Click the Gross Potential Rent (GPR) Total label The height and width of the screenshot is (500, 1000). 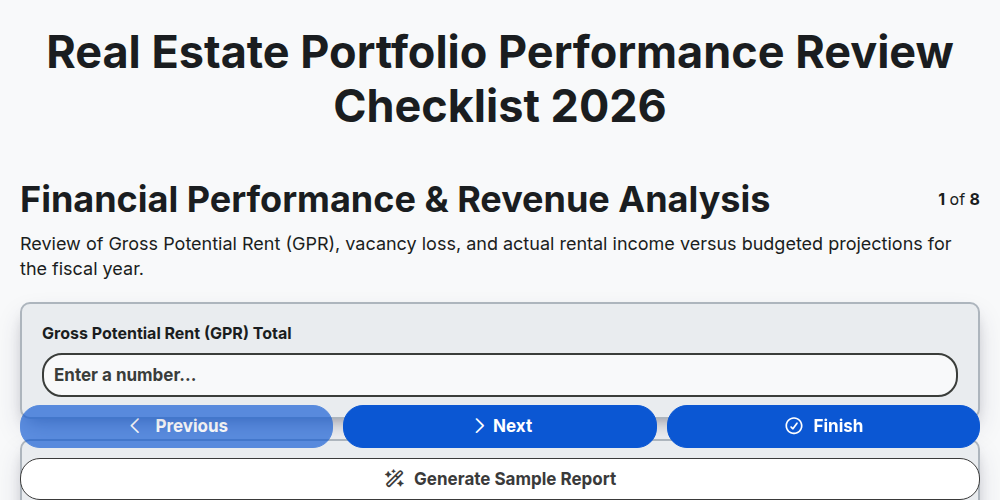click(166, 333)
